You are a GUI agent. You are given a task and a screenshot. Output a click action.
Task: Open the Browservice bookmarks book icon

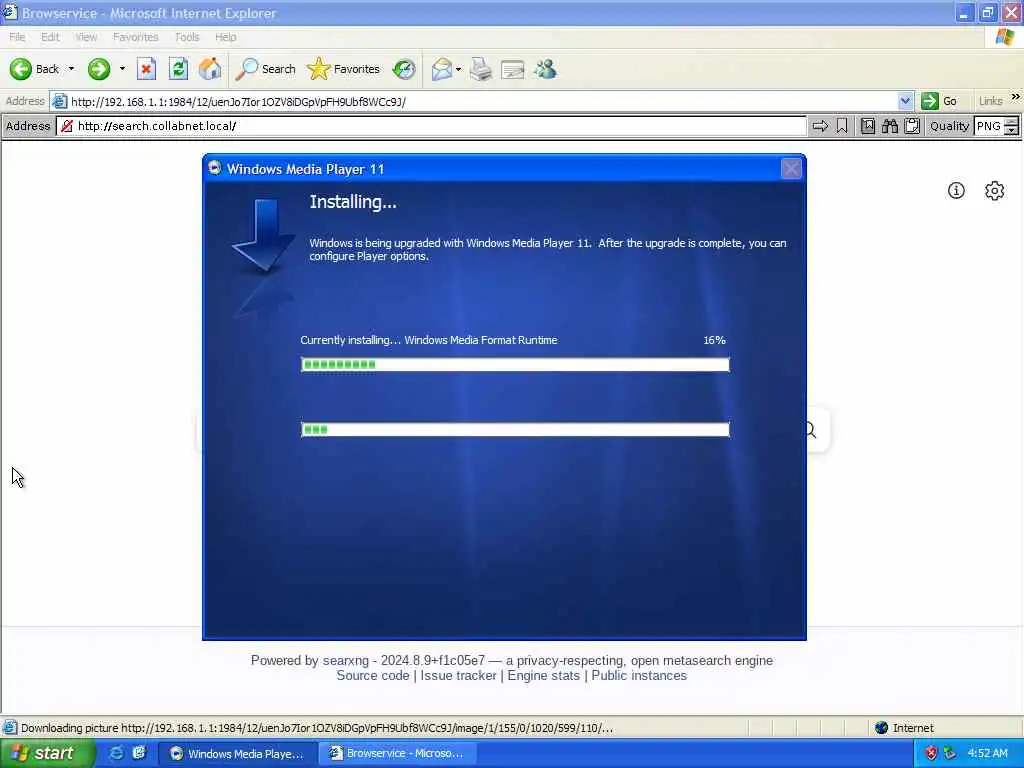coord(867,126)
